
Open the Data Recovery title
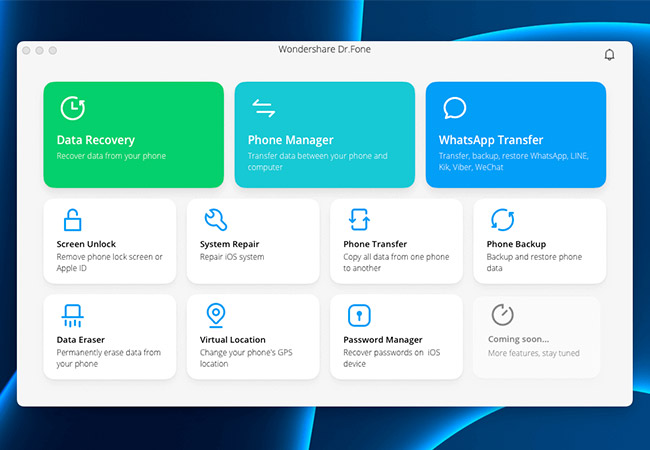tap(96, 140)
